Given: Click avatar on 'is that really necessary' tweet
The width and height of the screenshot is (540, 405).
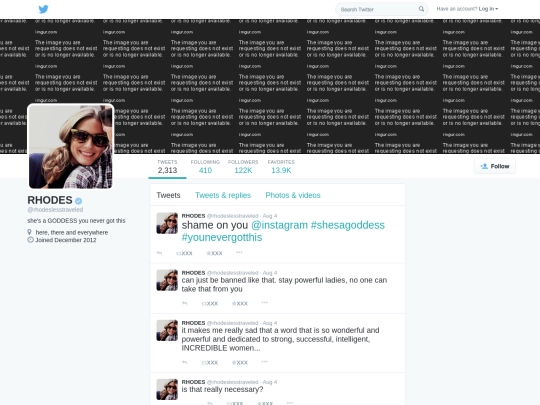Looking at the screenshot, I should coord(167,389).
